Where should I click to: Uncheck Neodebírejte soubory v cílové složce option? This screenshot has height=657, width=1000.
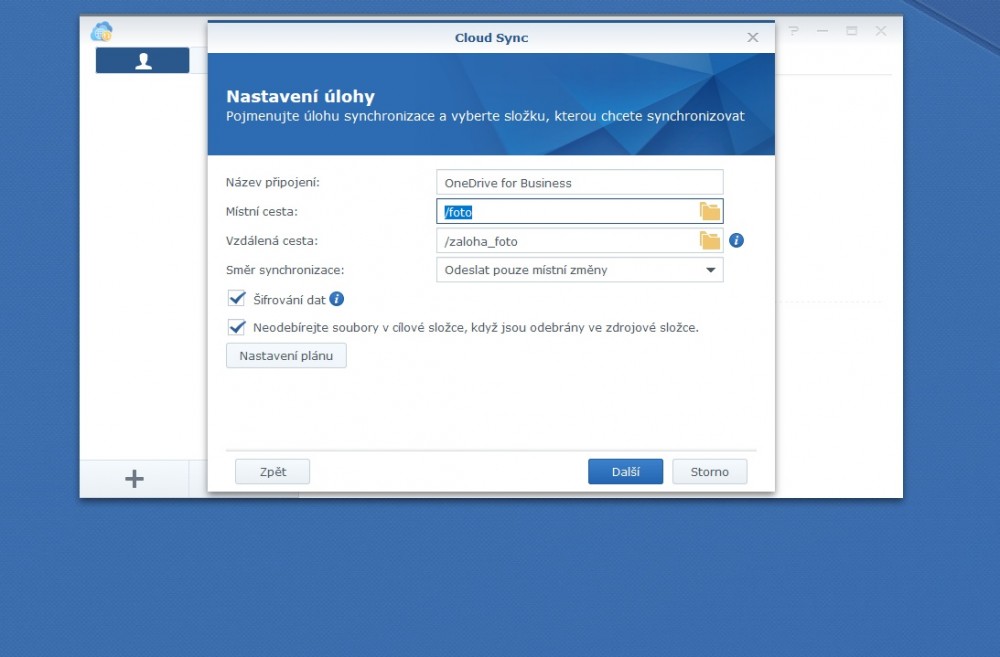(x=237, y=327)
